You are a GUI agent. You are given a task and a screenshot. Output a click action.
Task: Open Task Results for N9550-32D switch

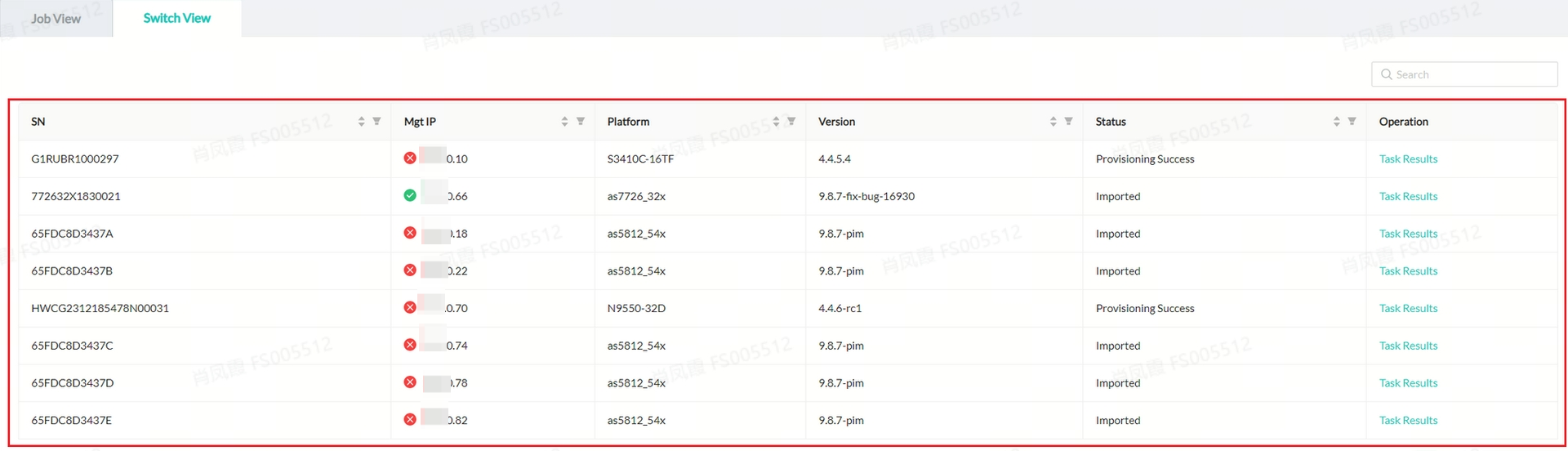click(1408, 309)
